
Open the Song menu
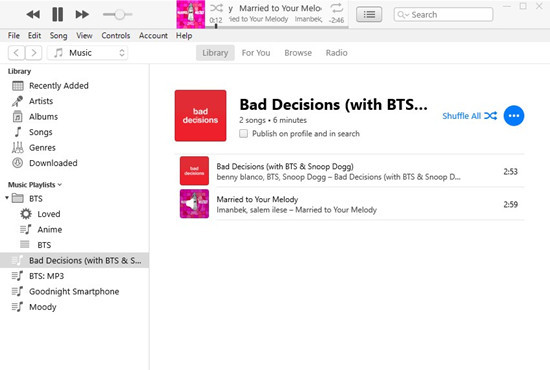coord(58,35)
